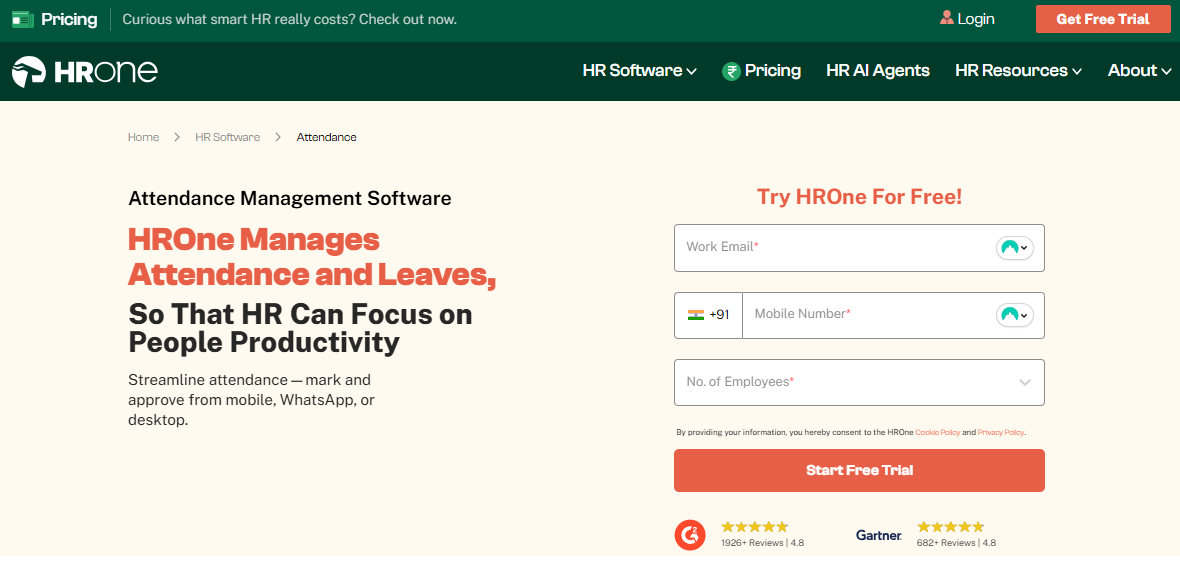Click the G2 logo badge
Viewport: 1180px width, 562px height.
tap(689, 535)
